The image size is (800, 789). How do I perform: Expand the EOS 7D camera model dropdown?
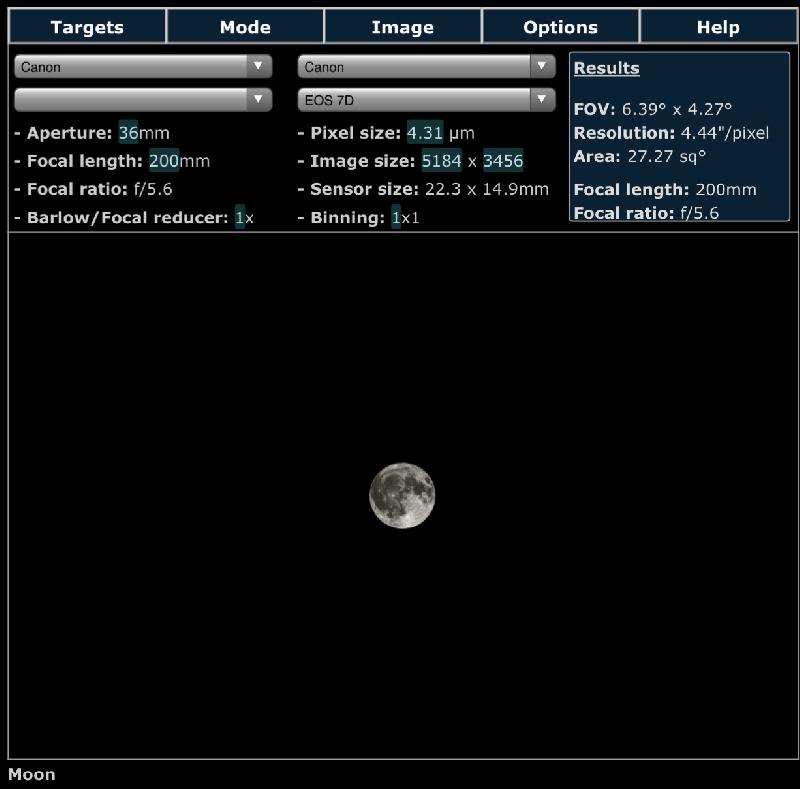coord(427,100)
